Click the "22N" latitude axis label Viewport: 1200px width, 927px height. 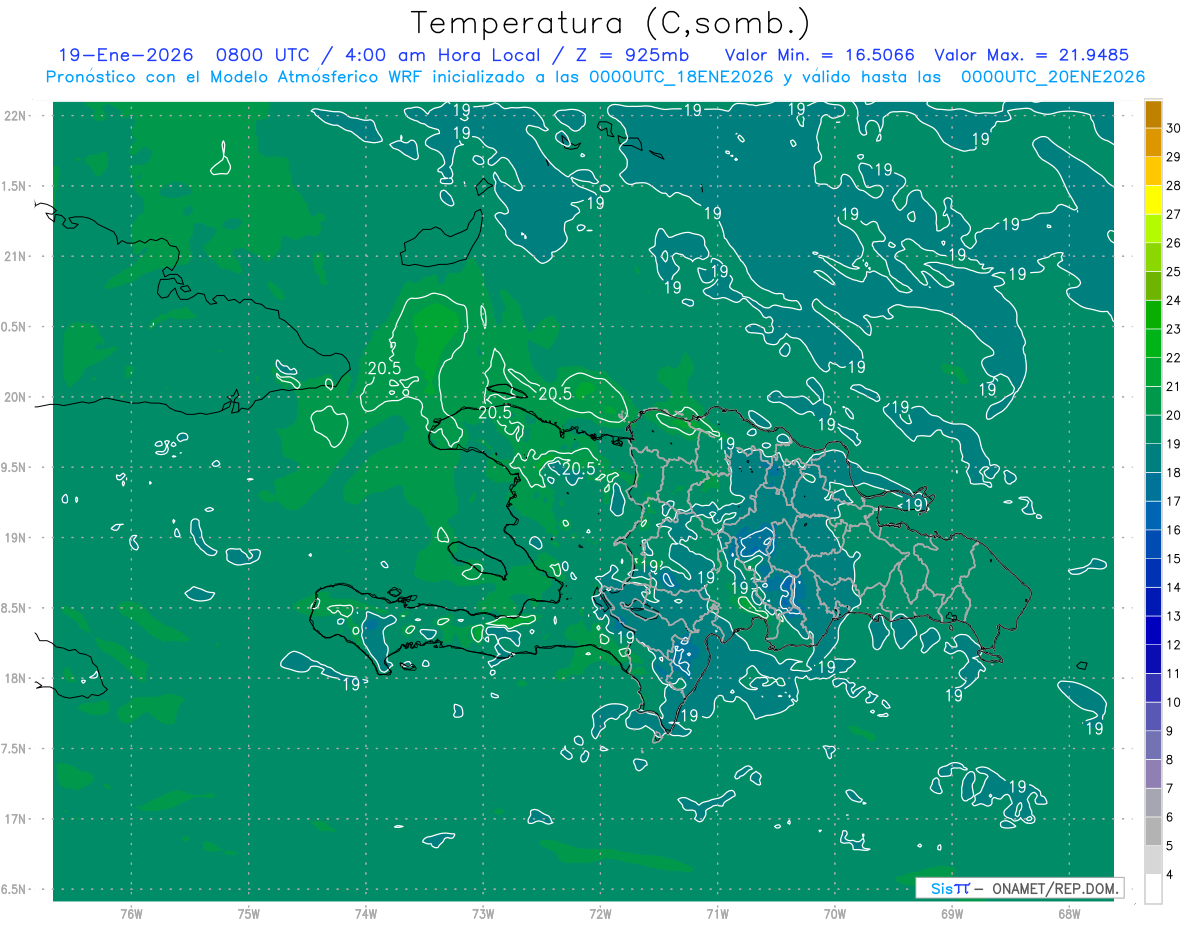point(15,116)
